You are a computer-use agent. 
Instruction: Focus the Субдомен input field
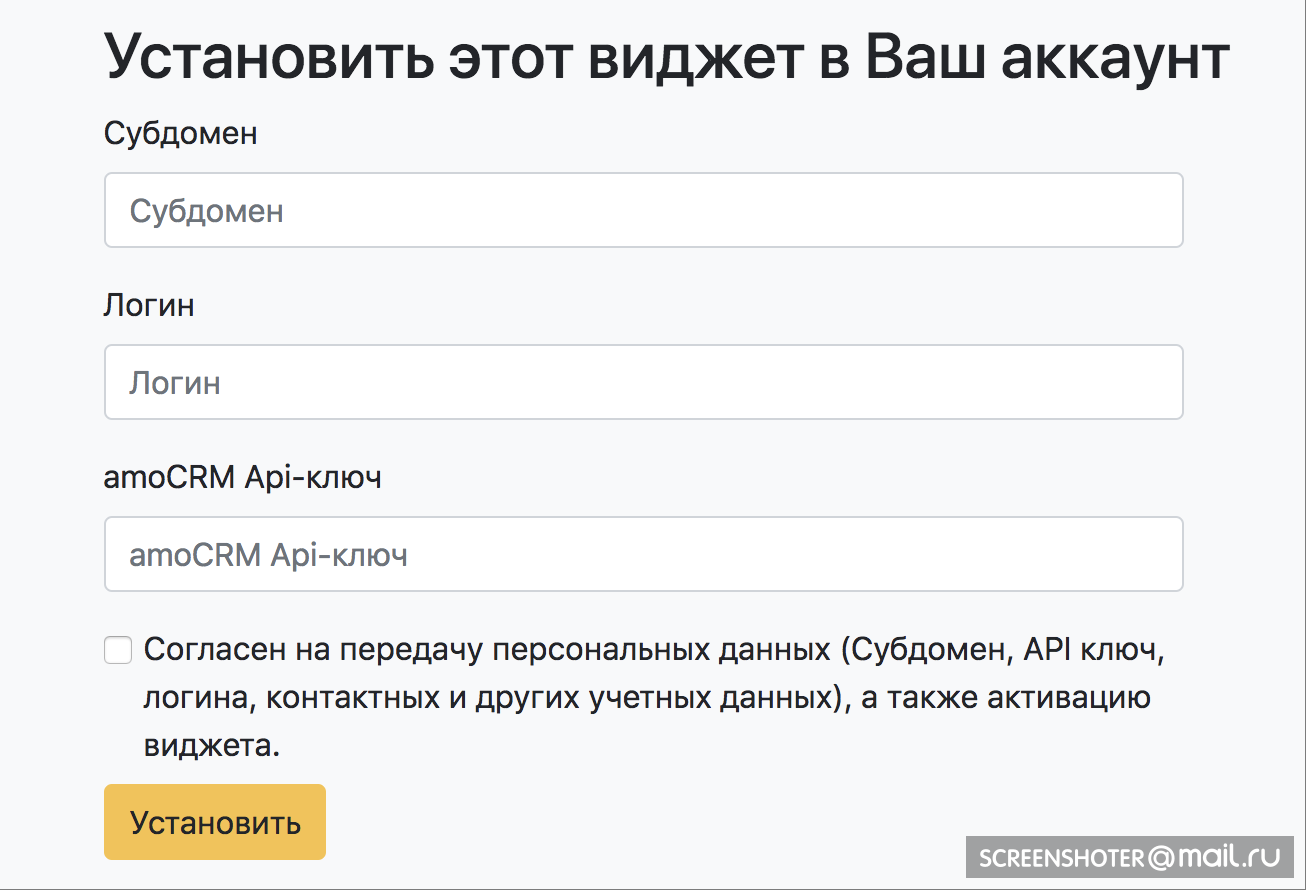644,210
